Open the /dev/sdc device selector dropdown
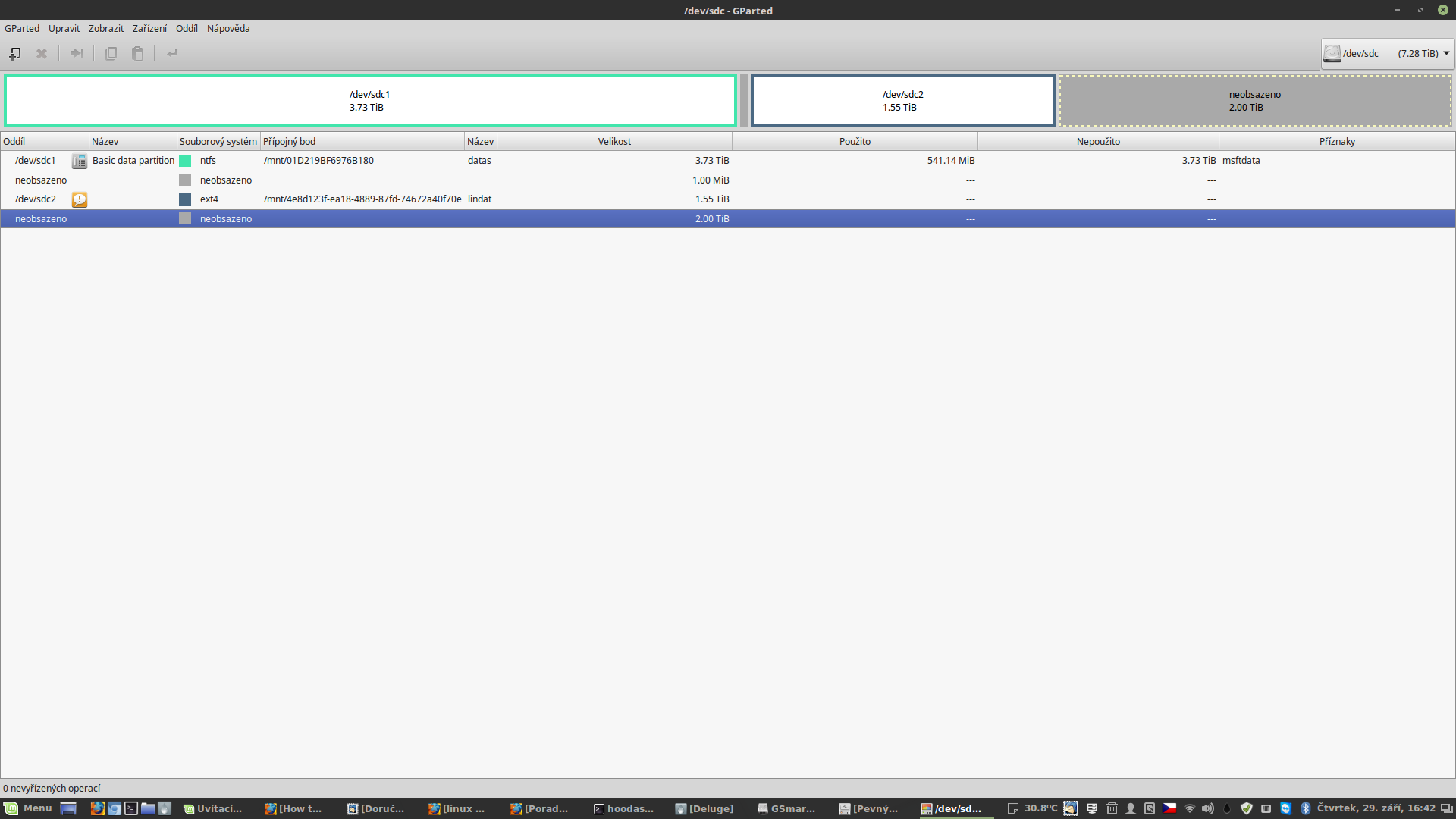This screenshot has height=819, width=1456. click(x=1387, y=53)
